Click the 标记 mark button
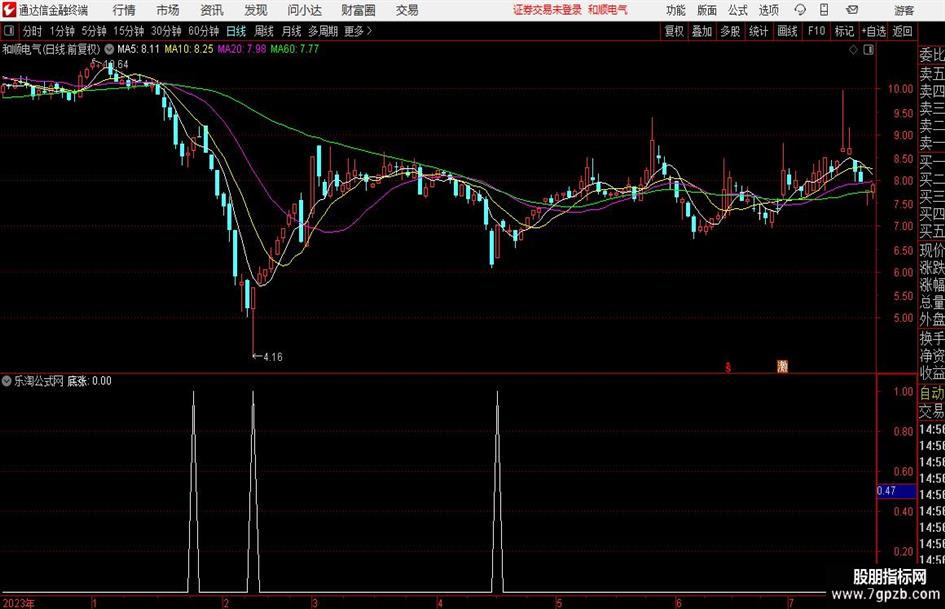This screenshot has height=609, width=945. tap(844, 31)
